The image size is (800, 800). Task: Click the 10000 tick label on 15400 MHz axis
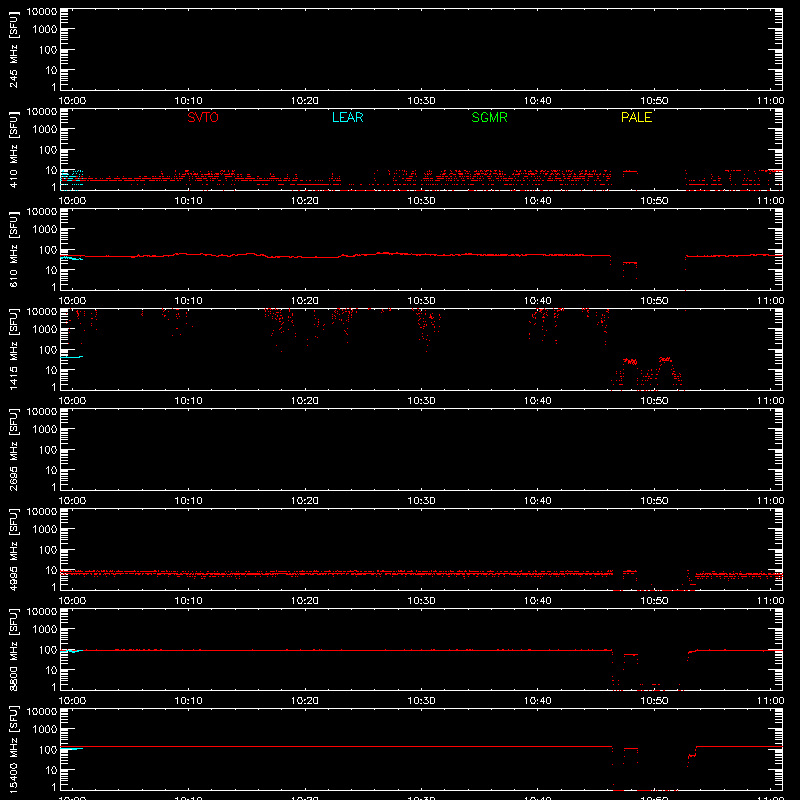point(42,712)
